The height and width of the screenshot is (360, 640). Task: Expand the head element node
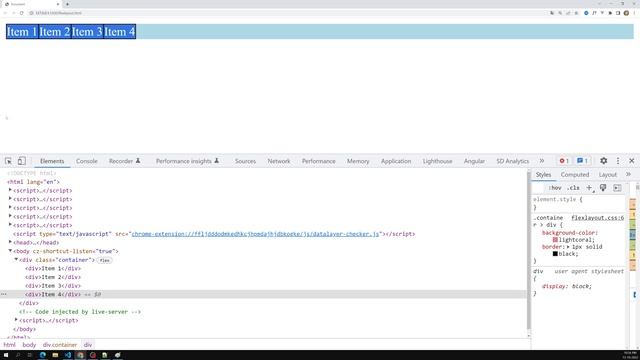click(10, 242)
